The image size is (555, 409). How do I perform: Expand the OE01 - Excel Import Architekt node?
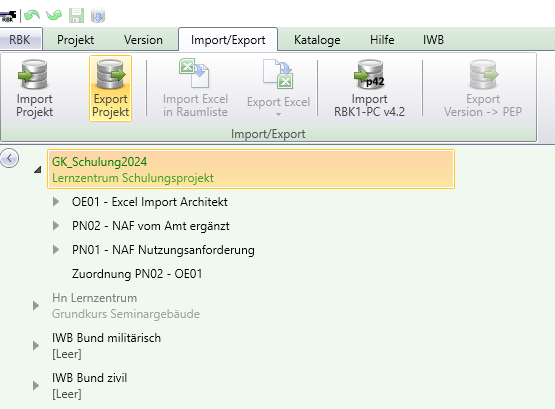click(x=56, y=202)
